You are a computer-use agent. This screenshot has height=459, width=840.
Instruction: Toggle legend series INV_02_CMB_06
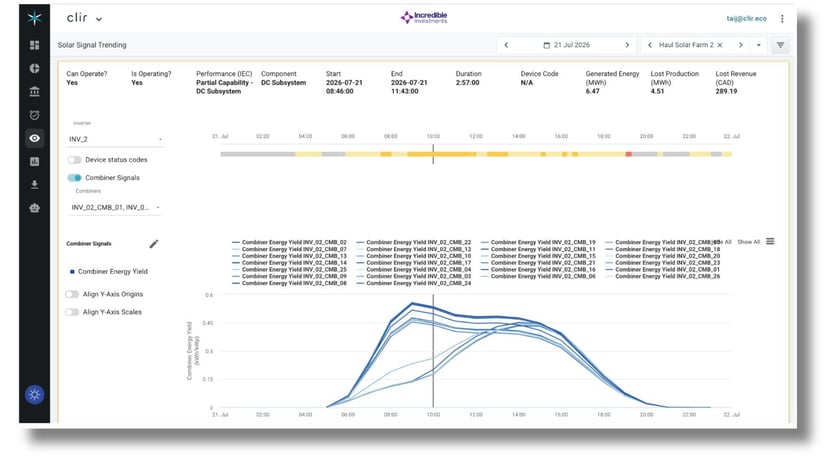[538, 276]
